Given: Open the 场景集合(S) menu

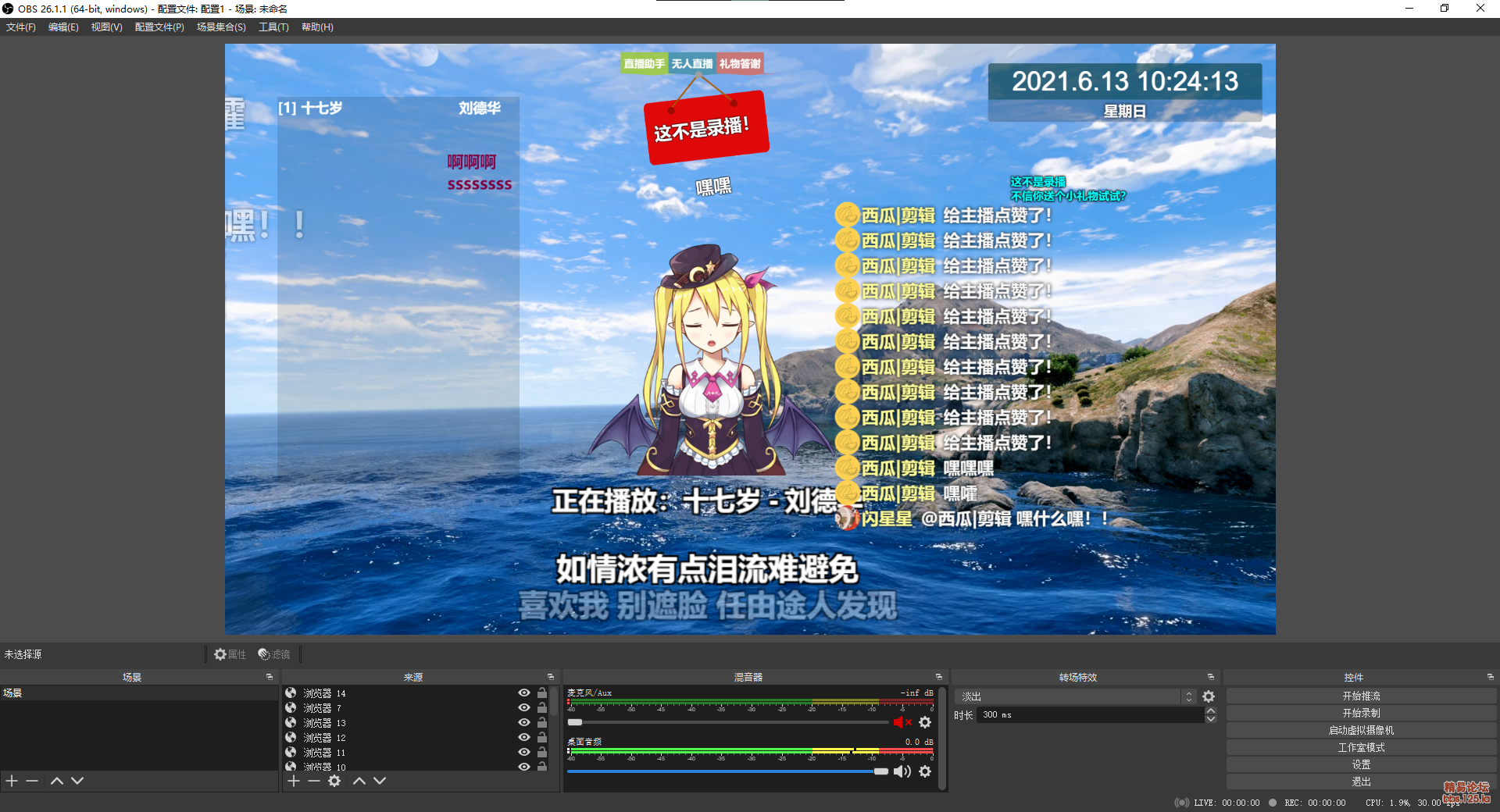Looking at the screenshot, I should 221,27.
